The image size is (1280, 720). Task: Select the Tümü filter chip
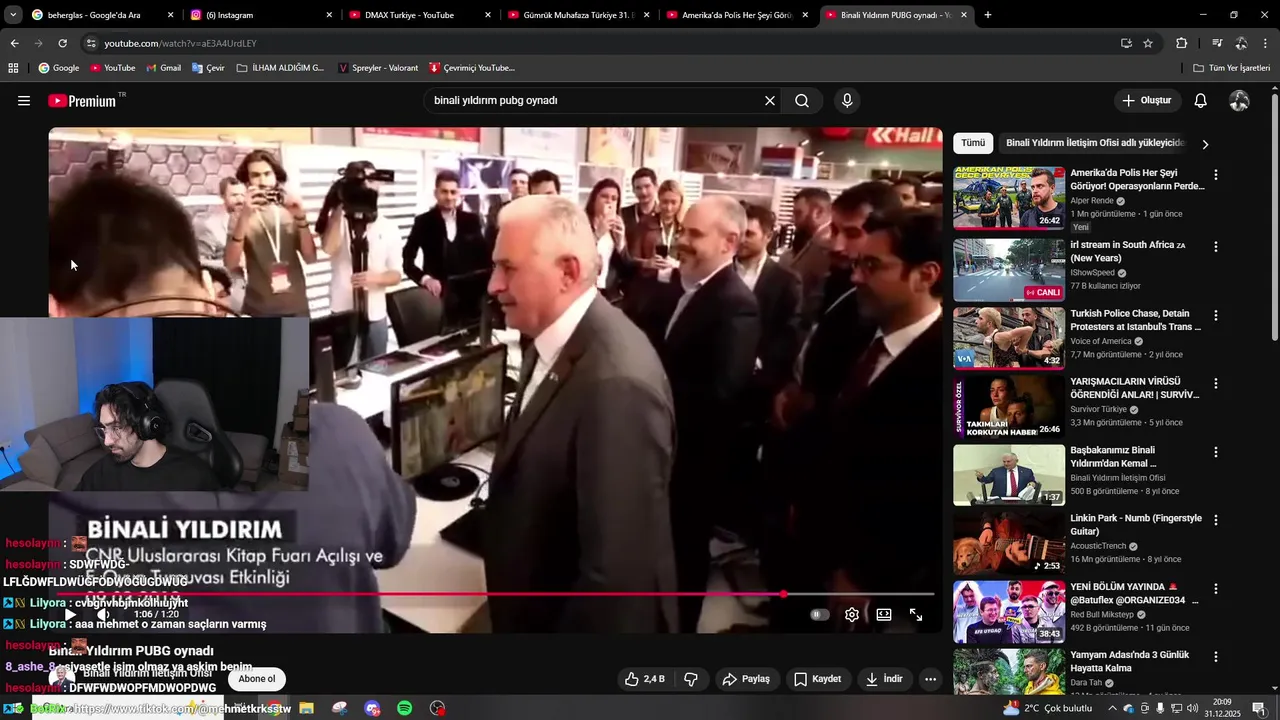click(973, 143)
